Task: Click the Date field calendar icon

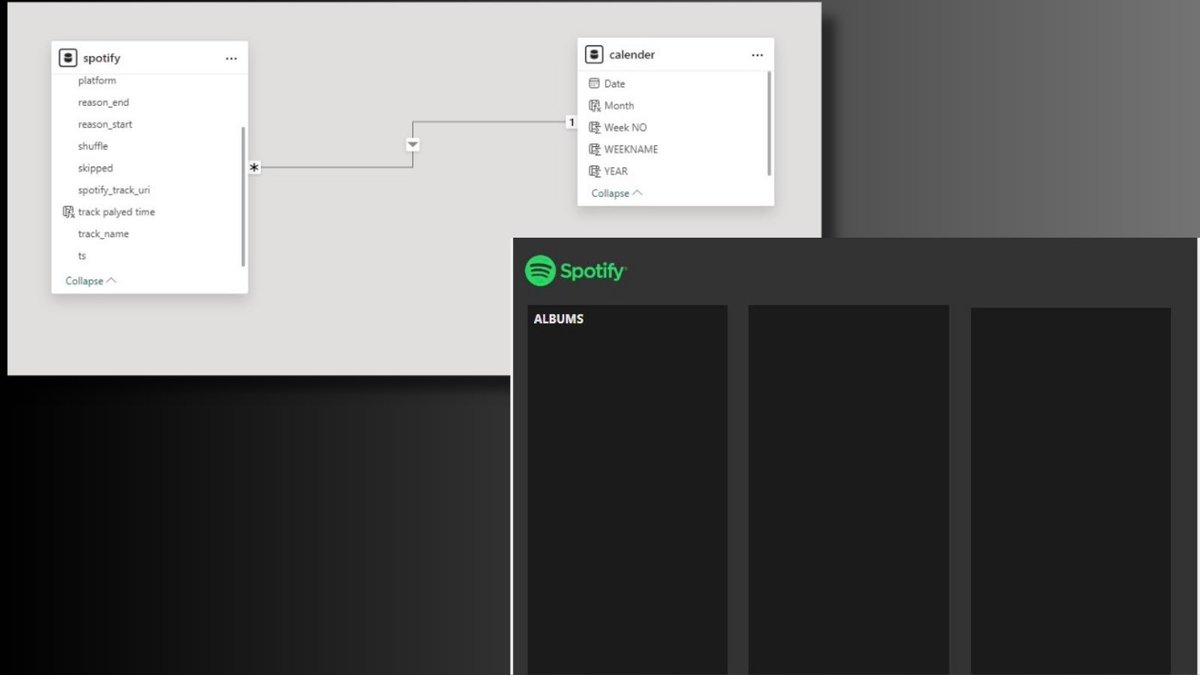Action: [x=594, y=84]
